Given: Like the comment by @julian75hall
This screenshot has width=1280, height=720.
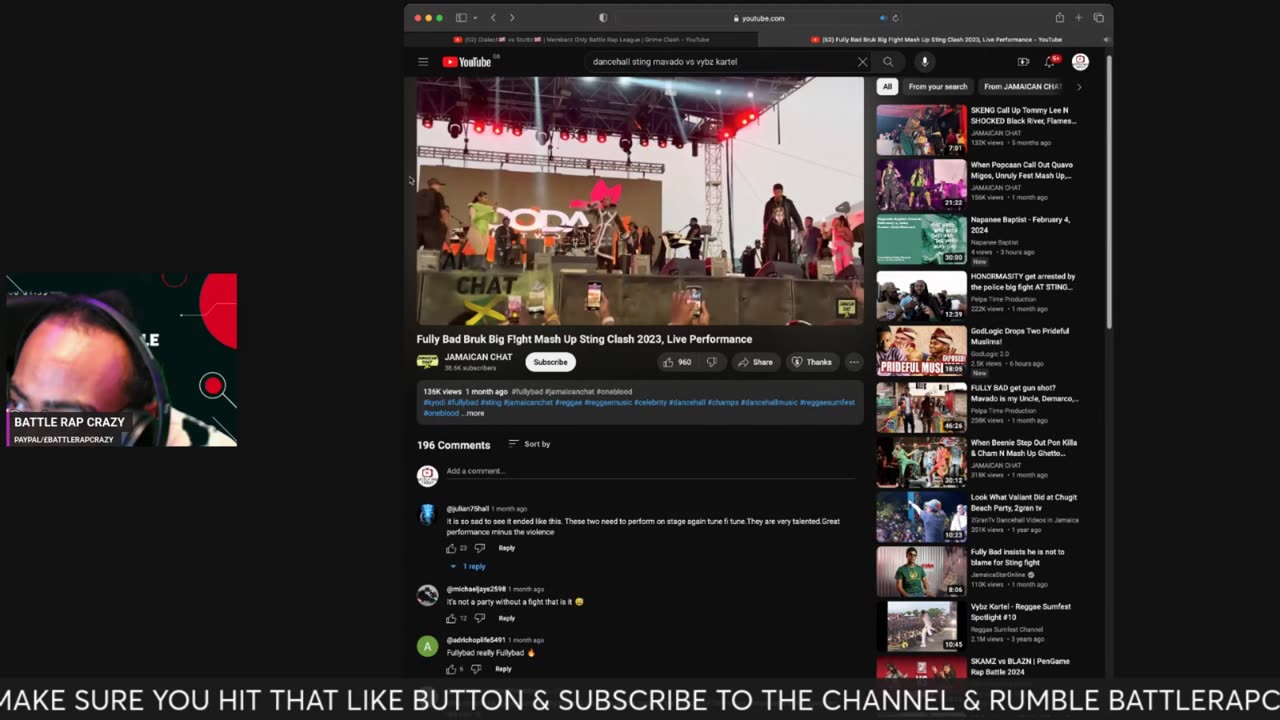Looking at the screenshot, I should (x=451, y=548).
